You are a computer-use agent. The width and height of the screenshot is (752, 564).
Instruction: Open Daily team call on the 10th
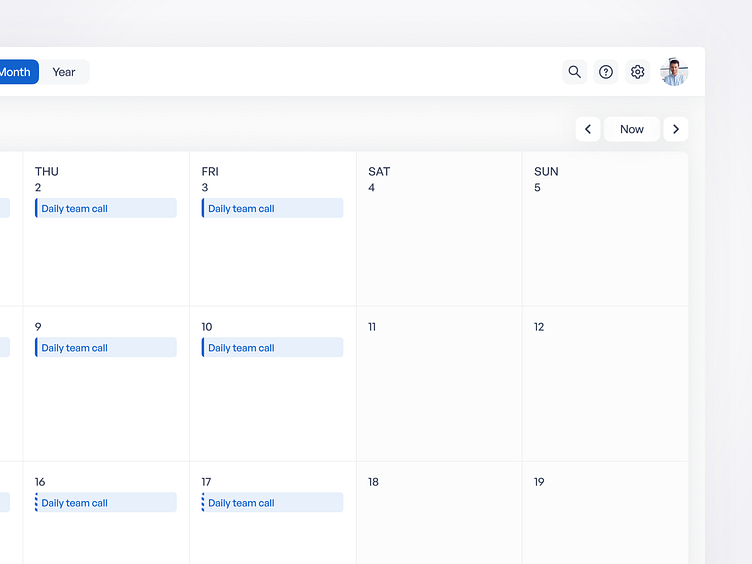point(272,348)
